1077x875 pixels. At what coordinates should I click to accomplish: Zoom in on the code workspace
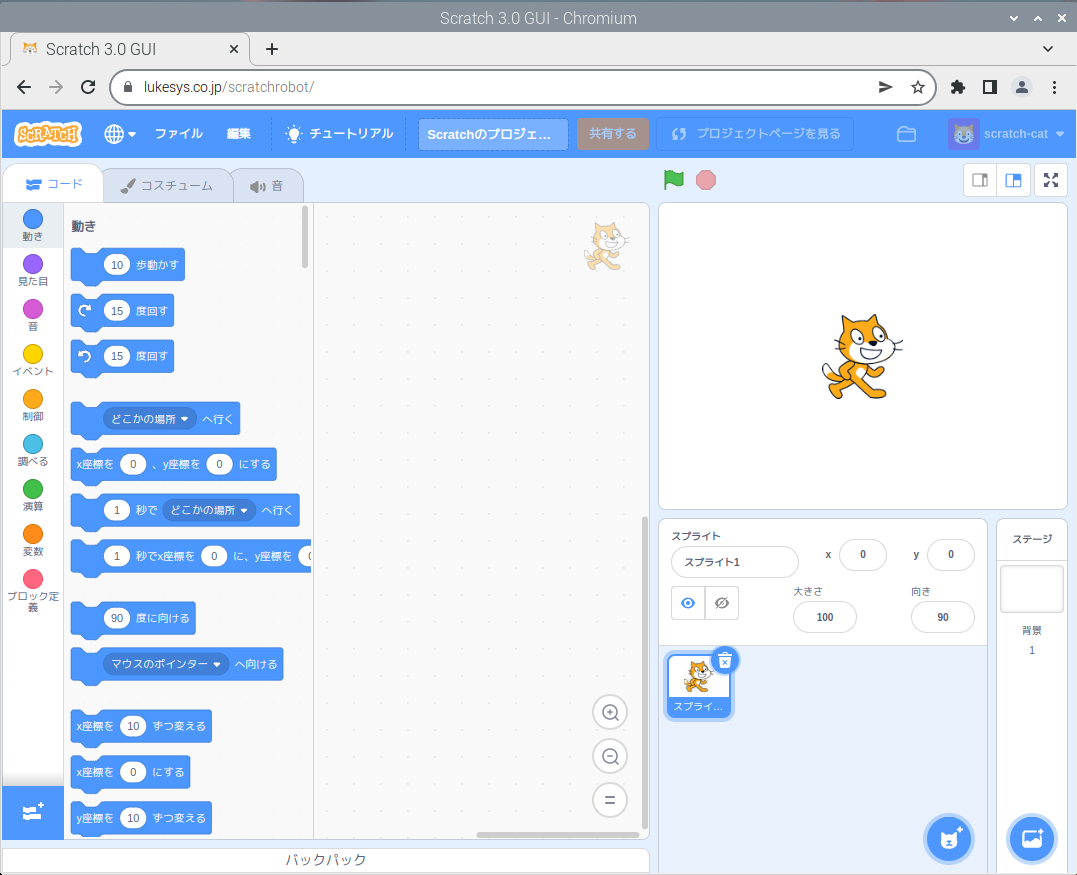point(610,712)
